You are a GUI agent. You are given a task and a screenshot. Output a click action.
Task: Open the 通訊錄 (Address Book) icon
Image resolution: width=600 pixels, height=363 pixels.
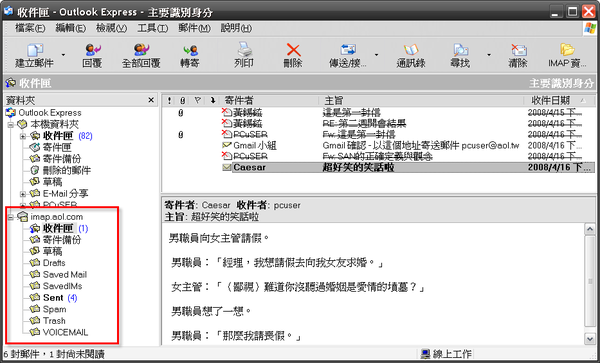point(411,50)
